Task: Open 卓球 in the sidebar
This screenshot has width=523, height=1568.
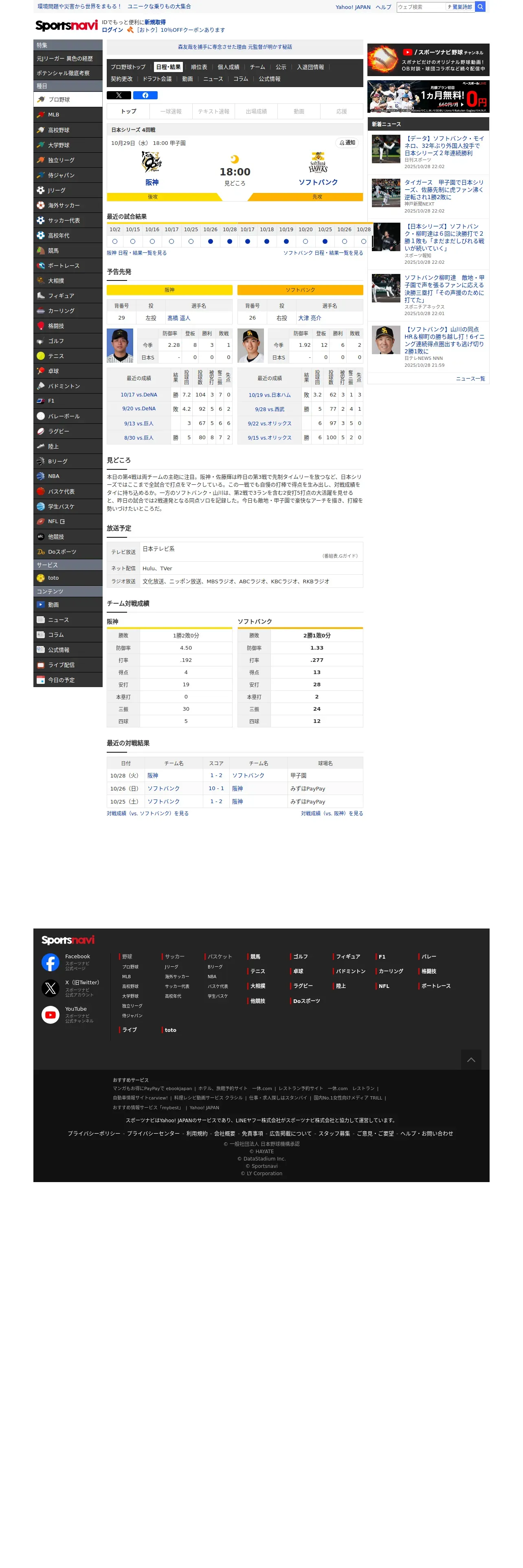Action: pos(68,371)
